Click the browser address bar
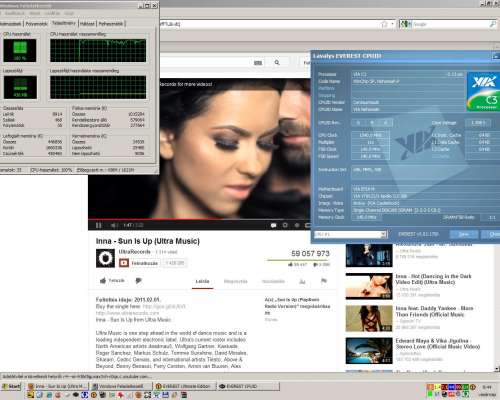Image resolution: width=500 pixels, height=400 pixels. pyautogui.click(x=270, y=24)
